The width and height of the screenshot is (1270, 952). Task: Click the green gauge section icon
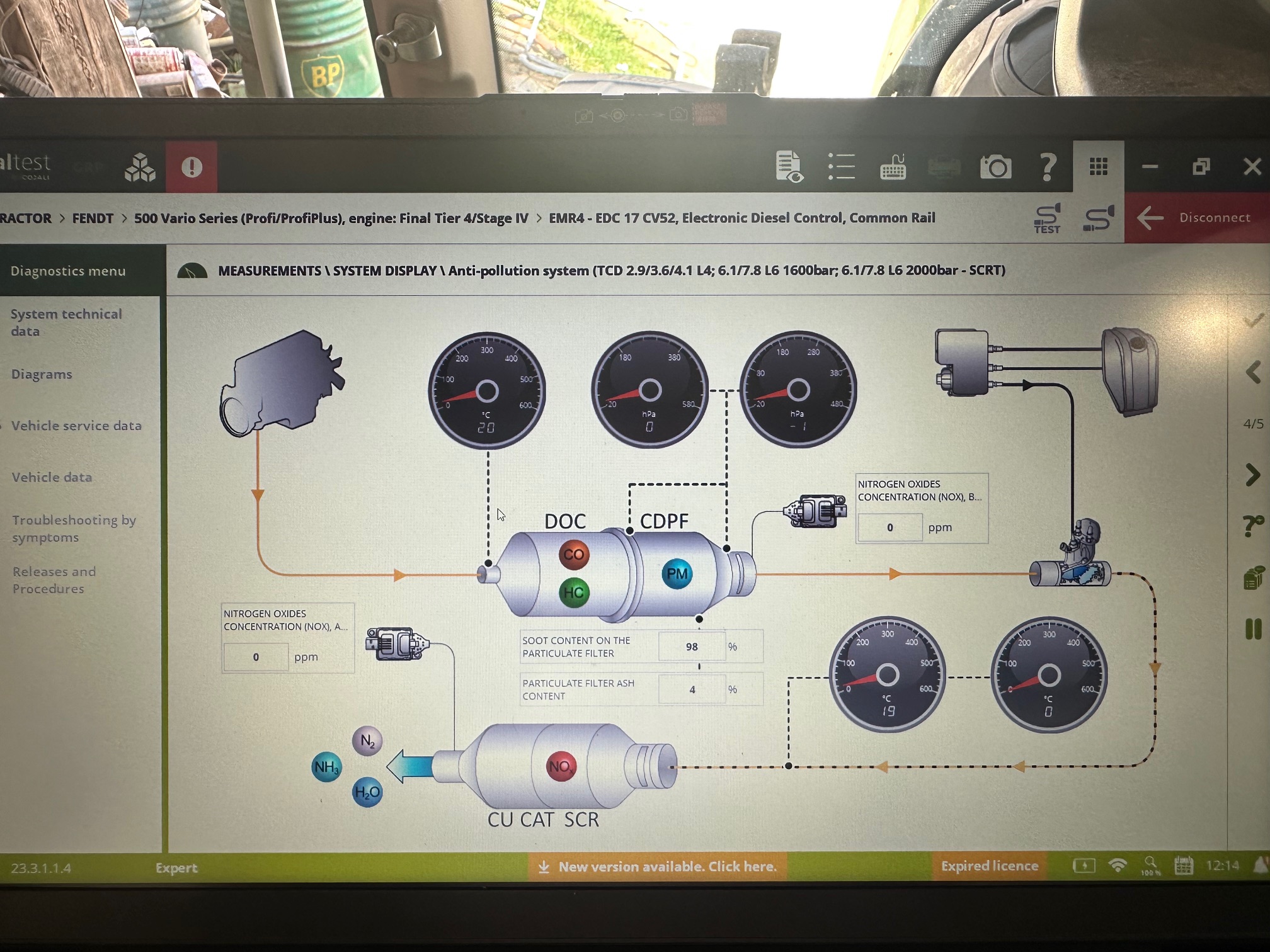pyautogui.click(x=192, y=271)
